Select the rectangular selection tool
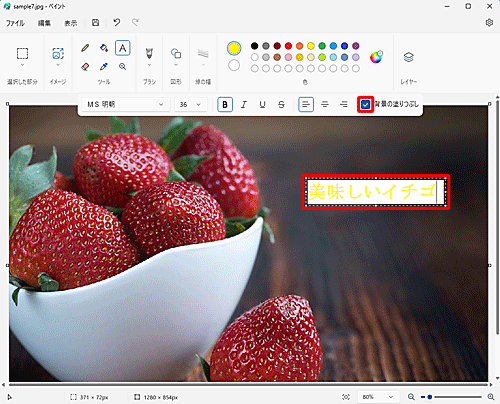500x404 pixels. 22,53
